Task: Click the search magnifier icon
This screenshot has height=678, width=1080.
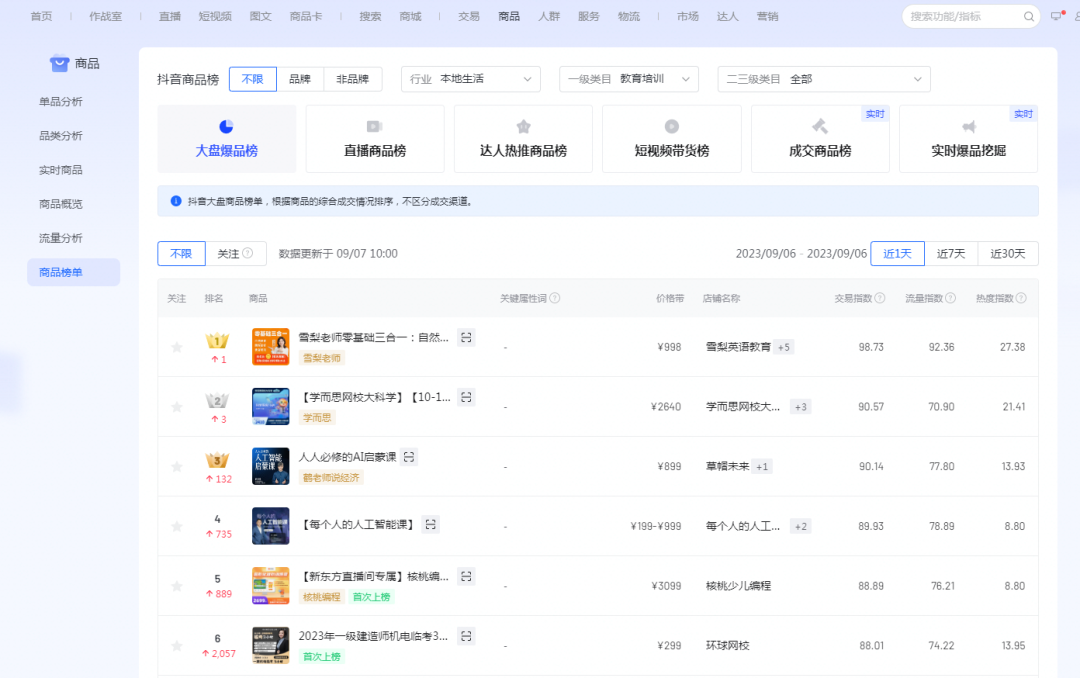Action: (1028, 17)
